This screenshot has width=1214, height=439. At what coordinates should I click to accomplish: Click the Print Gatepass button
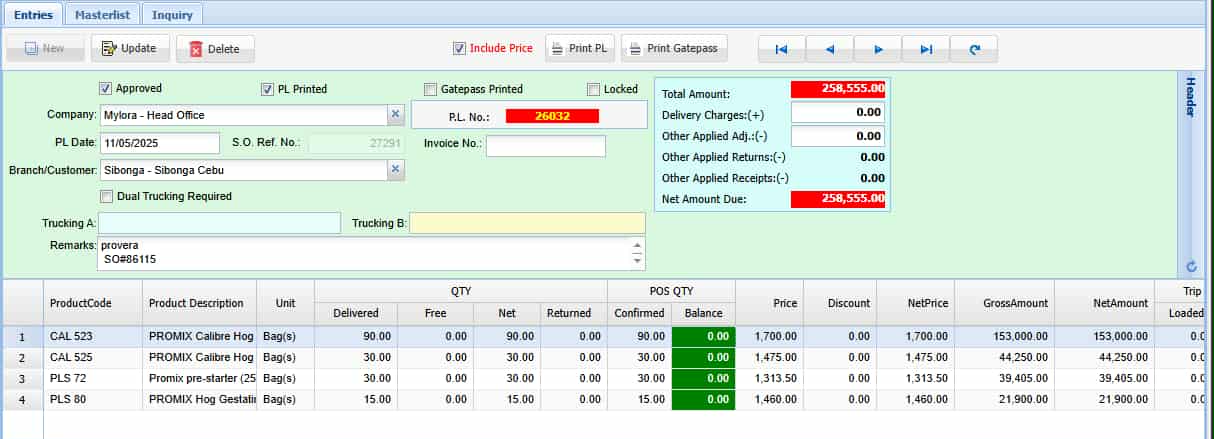(x=674, y=49)
